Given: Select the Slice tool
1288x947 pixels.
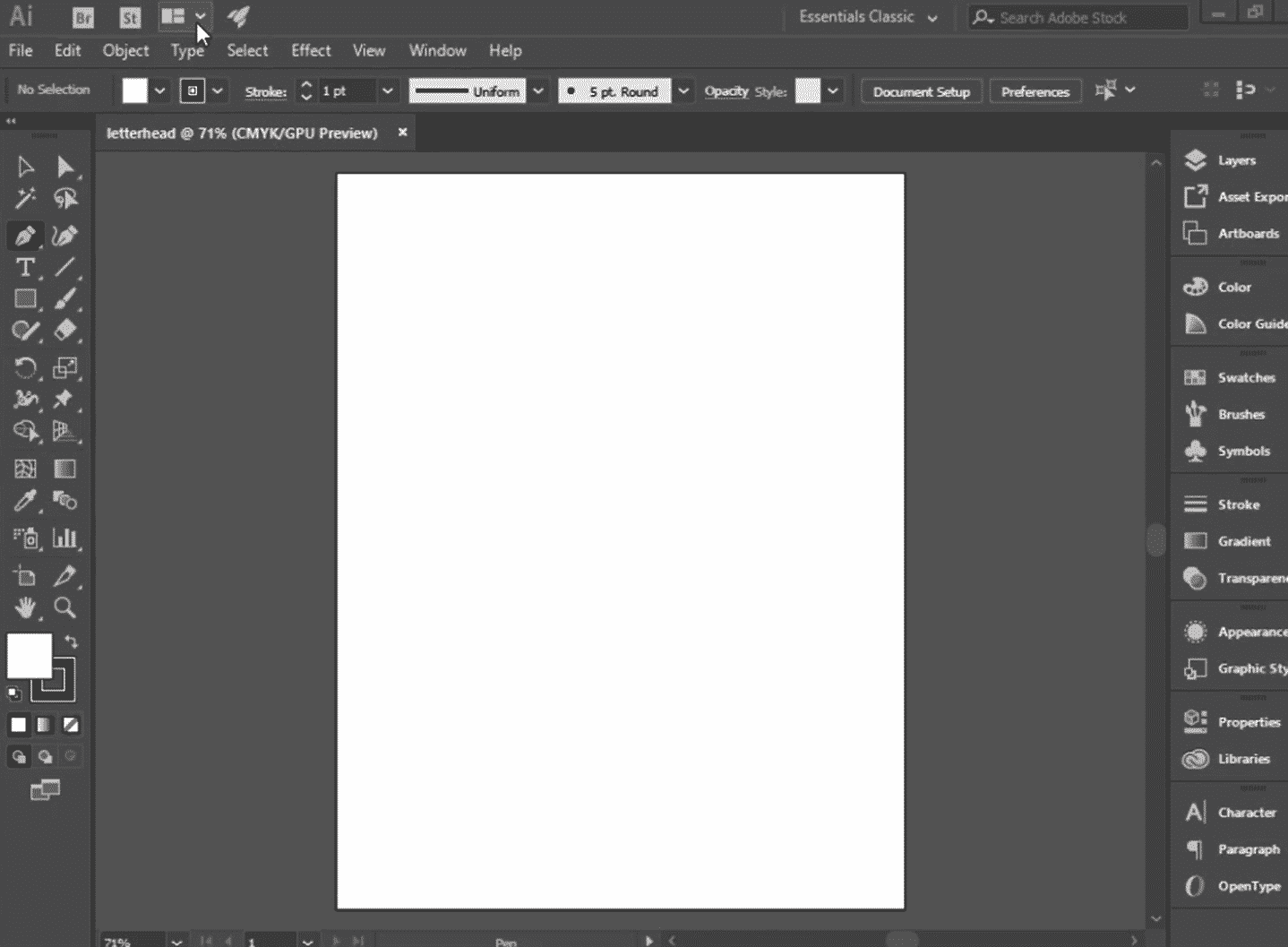Looking at the screenshot, I should [65, 576].
